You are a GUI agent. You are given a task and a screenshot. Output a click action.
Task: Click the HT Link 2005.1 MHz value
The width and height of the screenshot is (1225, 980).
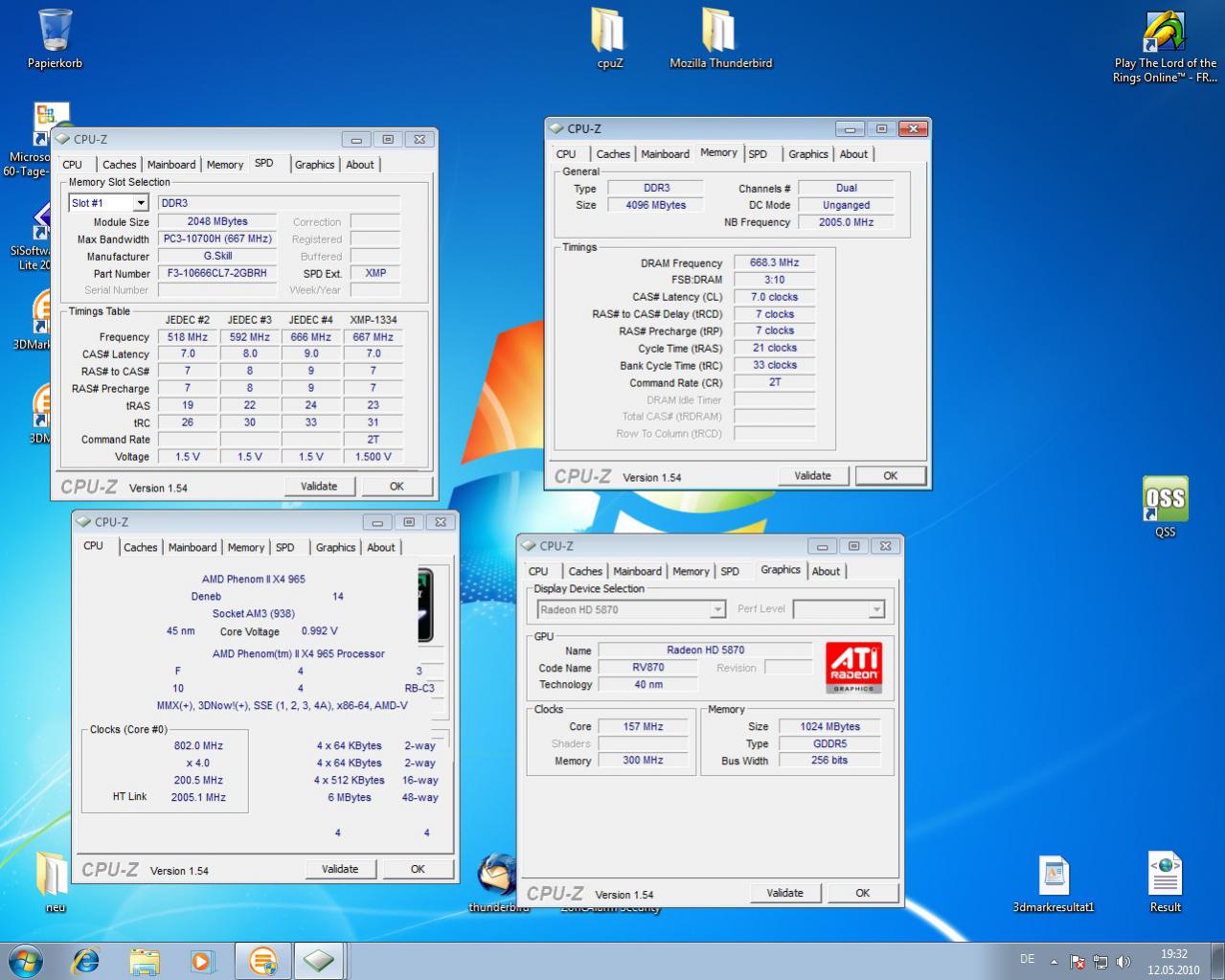198,797
